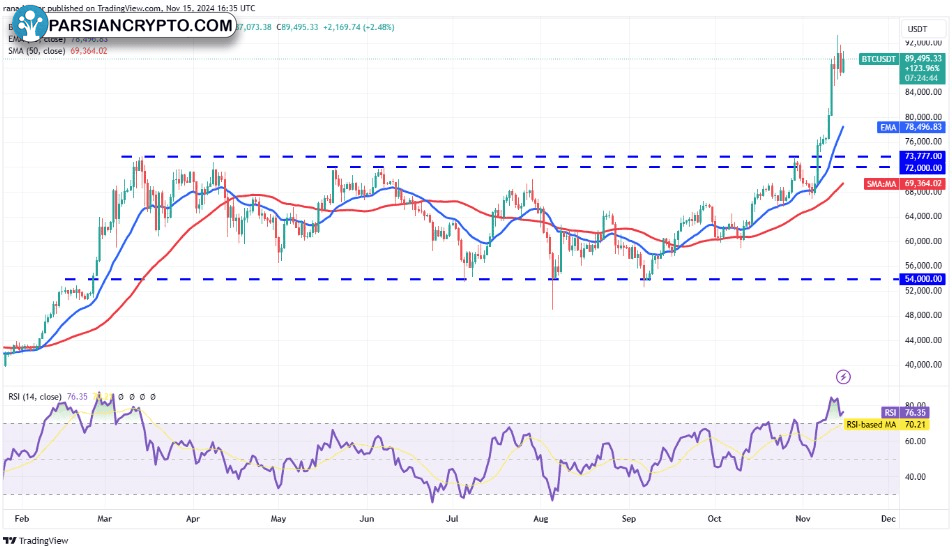The width and height of the screenshot is (952, 547).
Task: Click the blue EMA axis tag
Action: pyautogui.click(x=888, y=127)
